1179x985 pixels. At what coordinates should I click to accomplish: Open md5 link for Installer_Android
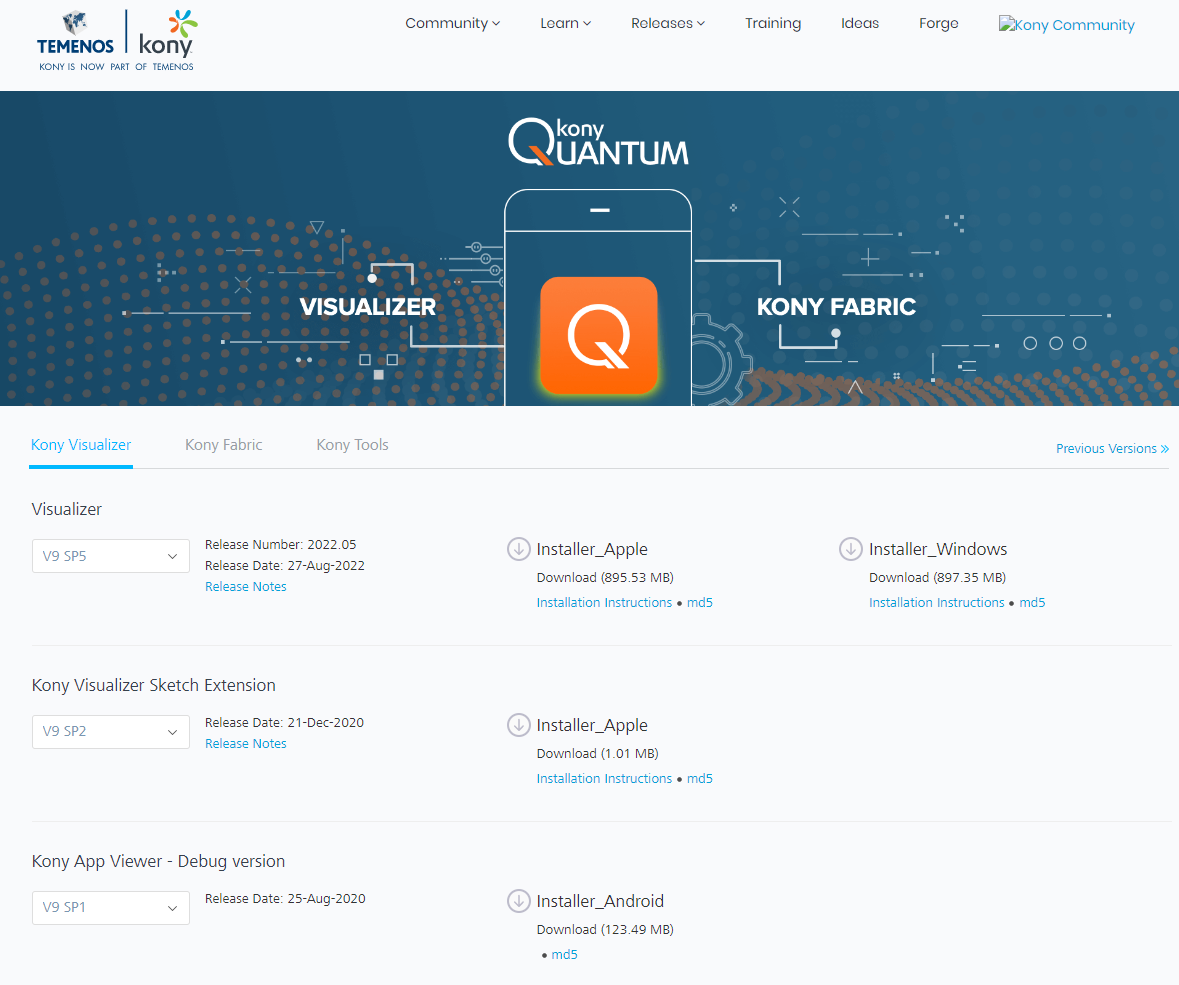[564, 955]
